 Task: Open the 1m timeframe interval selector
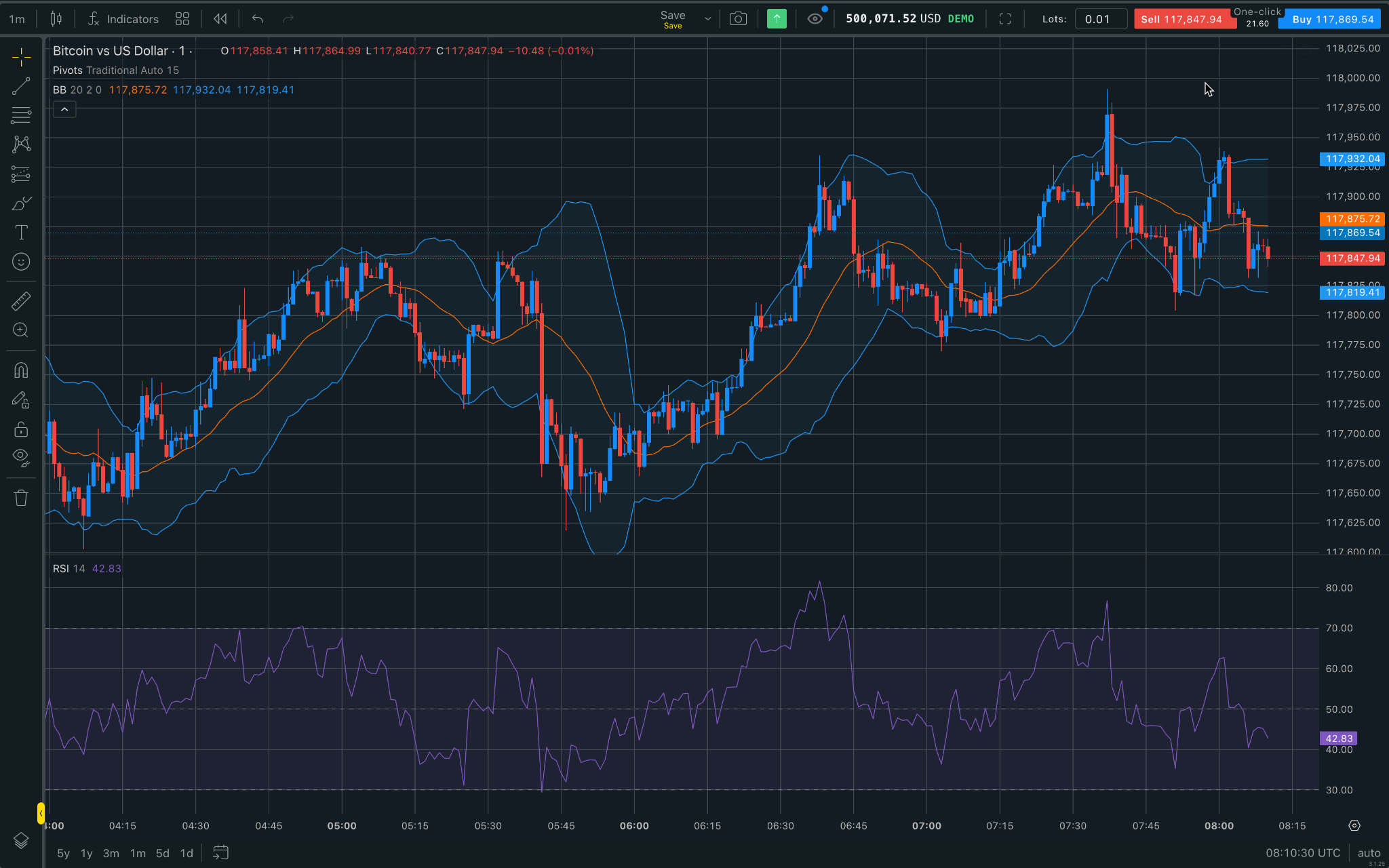17,19
